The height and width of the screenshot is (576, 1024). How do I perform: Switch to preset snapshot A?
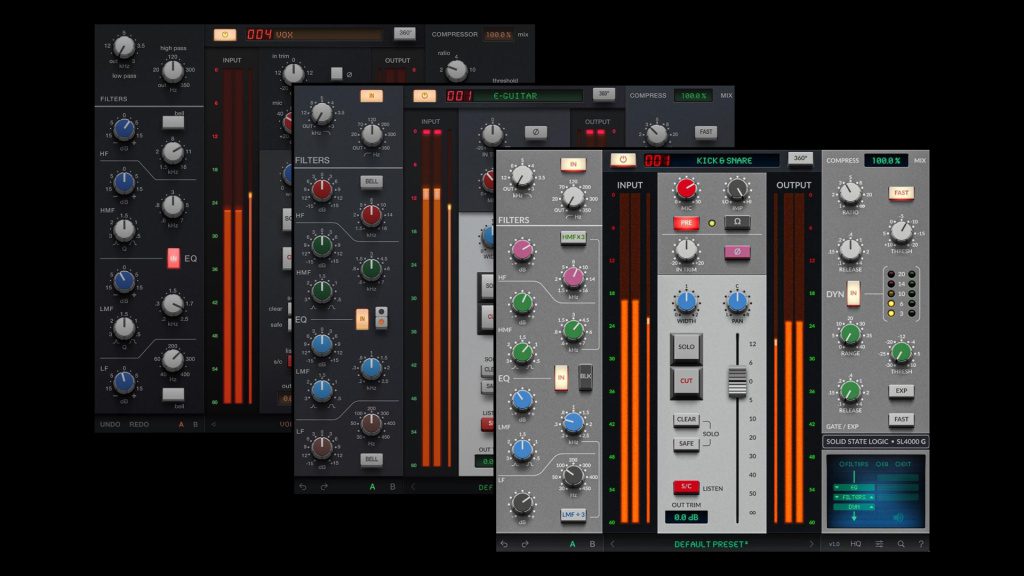[572, 543]
